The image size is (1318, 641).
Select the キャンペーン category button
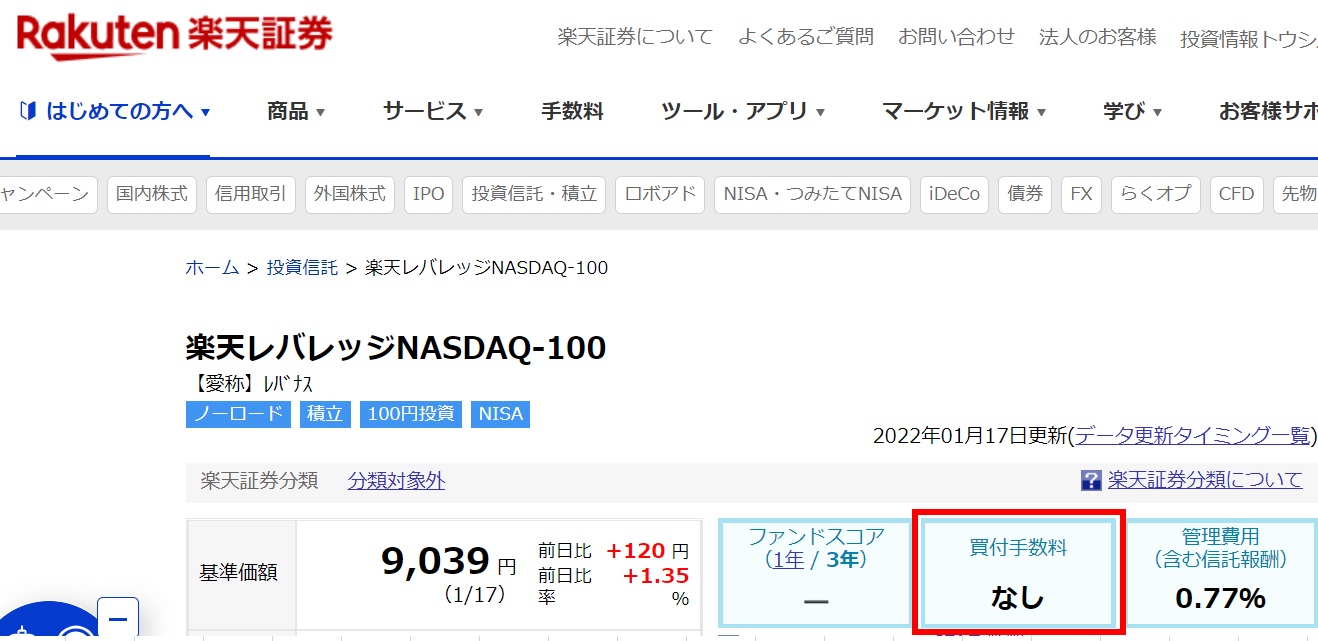tap(48, 194)
